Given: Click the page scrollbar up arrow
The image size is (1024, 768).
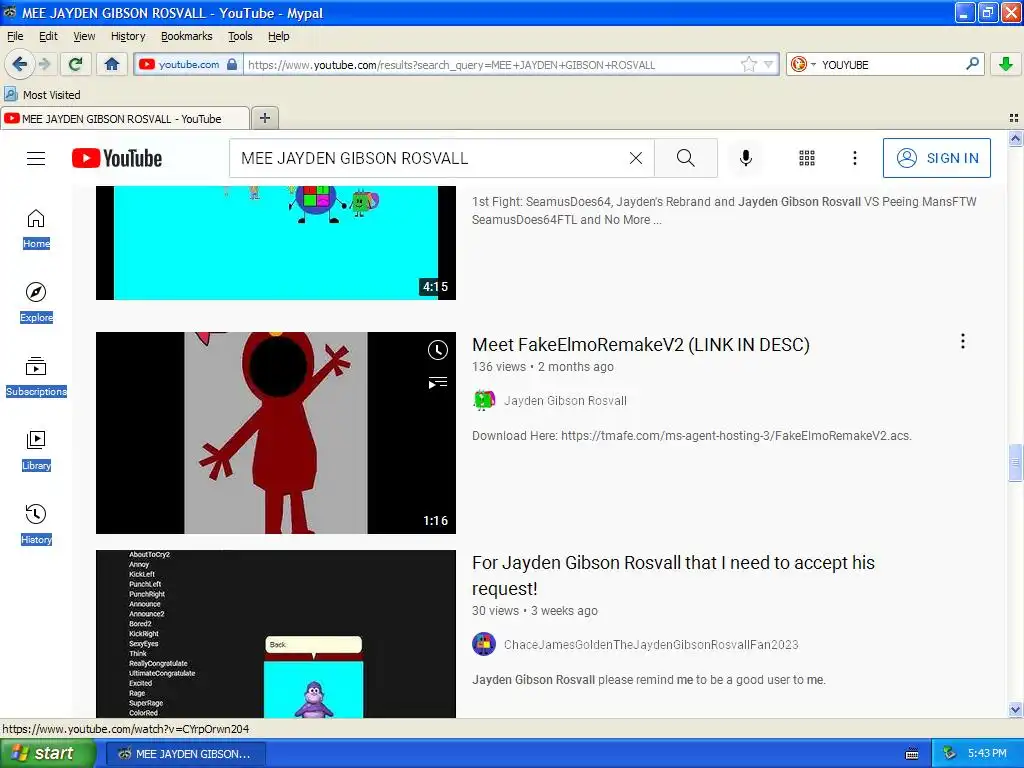Looking at the screenshot, I should pyautogui.click(x=1016, y=138).
